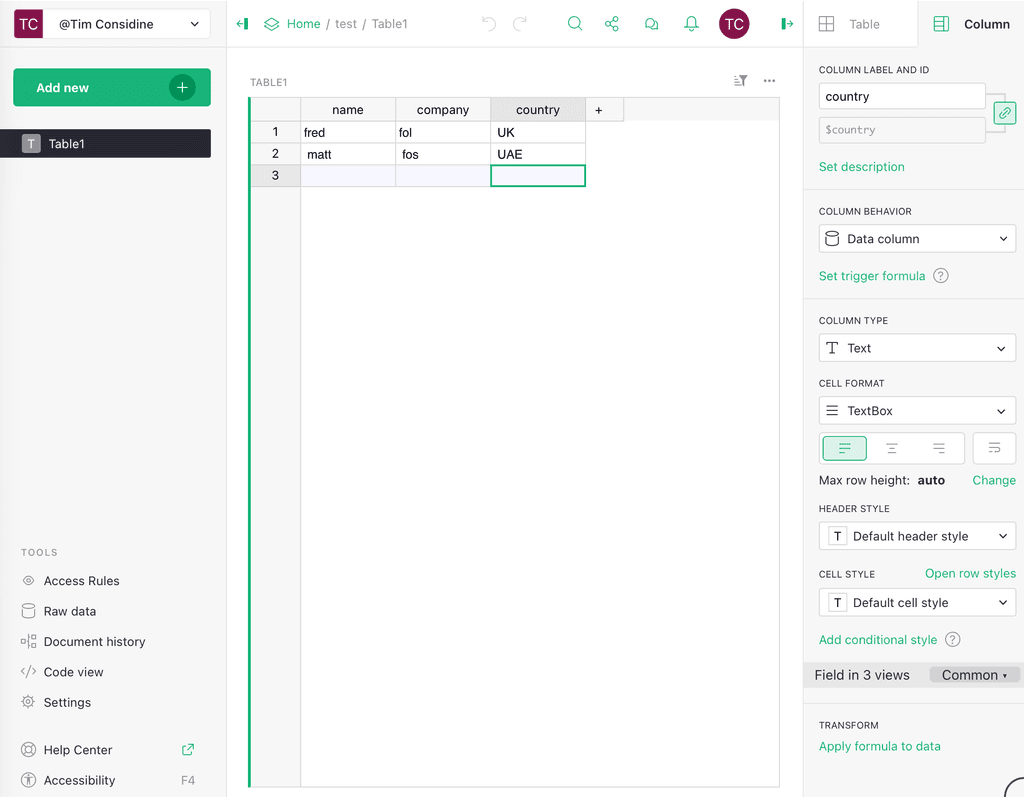The width and height of the screenshot is (1024, 797).
Task: Click the Add new button
Action: pyautogui.click(x=111, y=88)
